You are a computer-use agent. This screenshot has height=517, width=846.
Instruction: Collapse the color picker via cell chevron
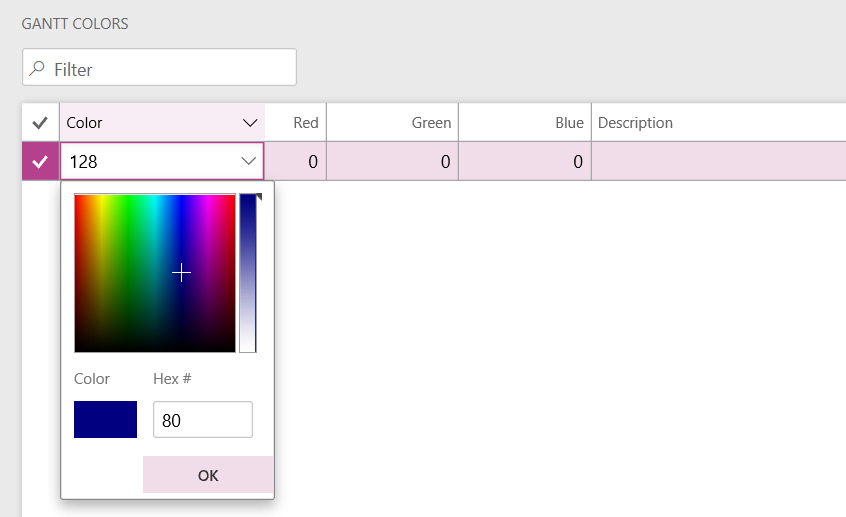pos(248,161)
